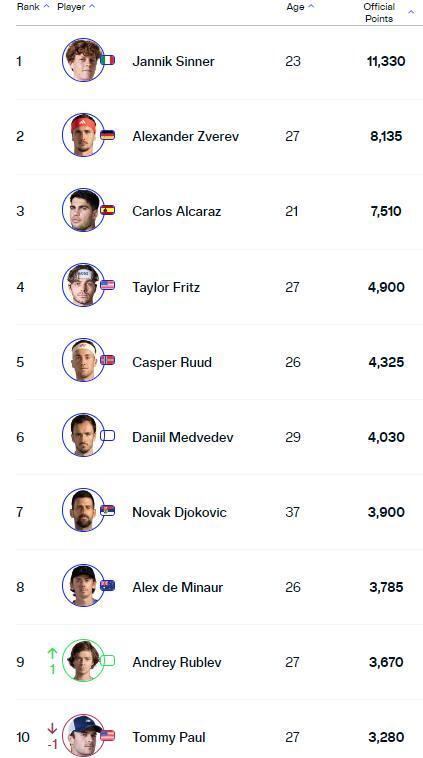Click the US flag icon beside Taylor Fritz
423x758 pixels.
tap(107, 285)
